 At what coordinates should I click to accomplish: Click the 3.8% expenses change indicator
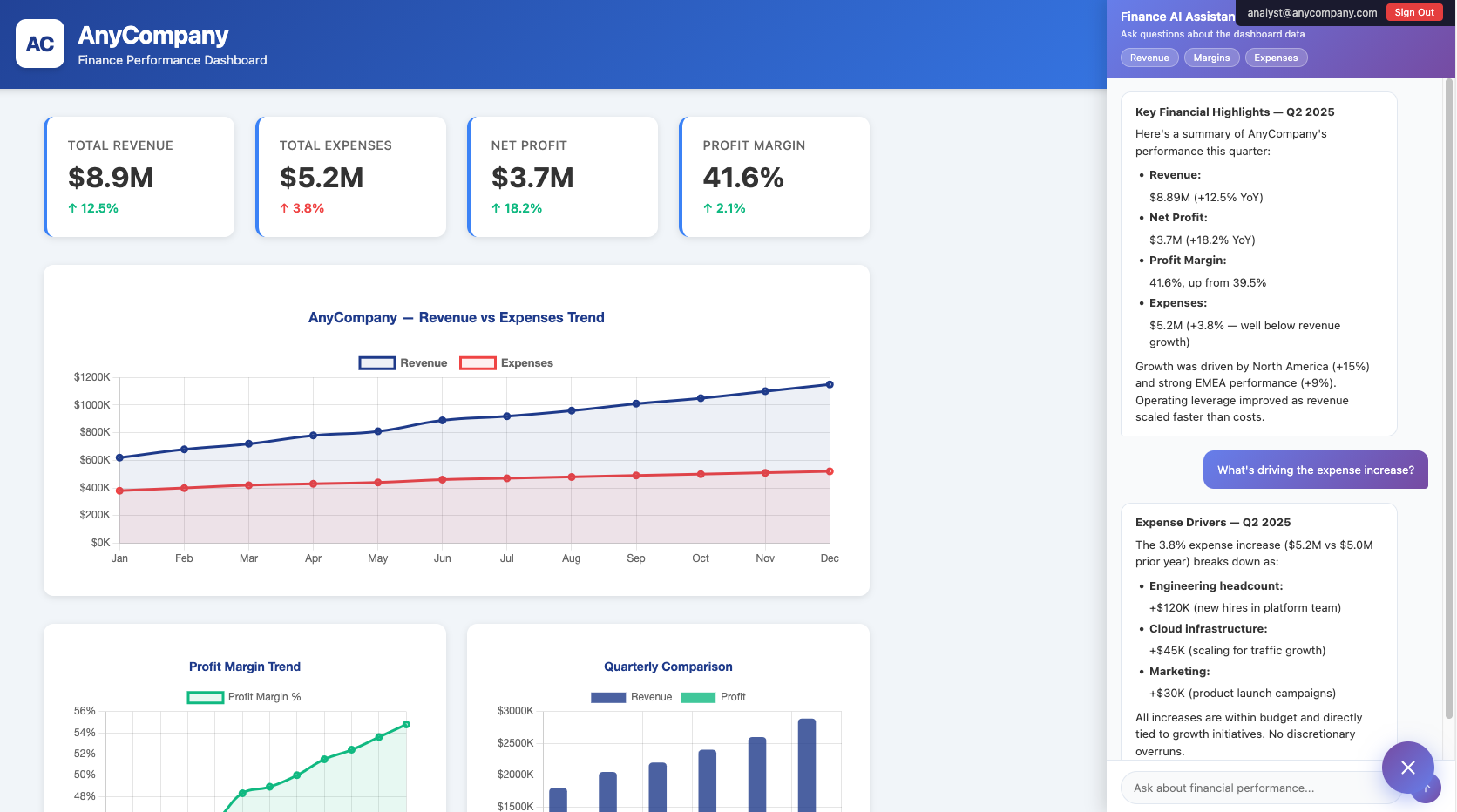pyautogui.click(x=302, y=208)
